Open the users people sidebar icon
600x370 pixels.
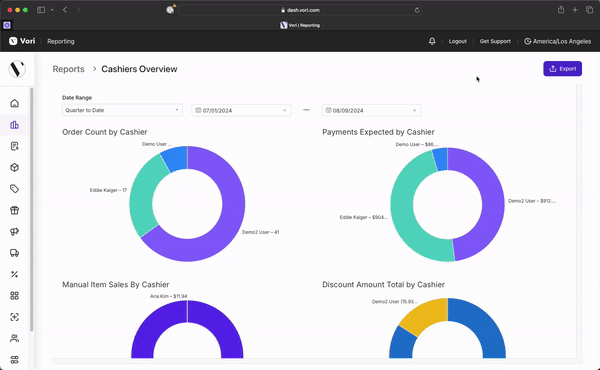[x=15, y=338]
